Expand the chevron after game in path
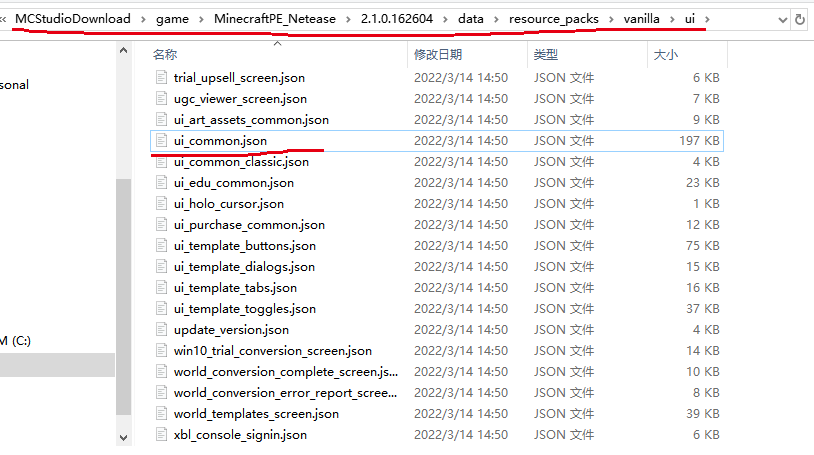This screenshot has height=455, width=814. 201,19
